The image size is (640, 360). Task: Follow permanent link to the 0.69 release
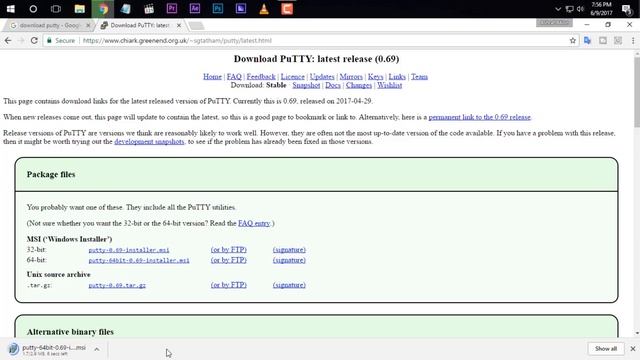[x=480, y=117]
